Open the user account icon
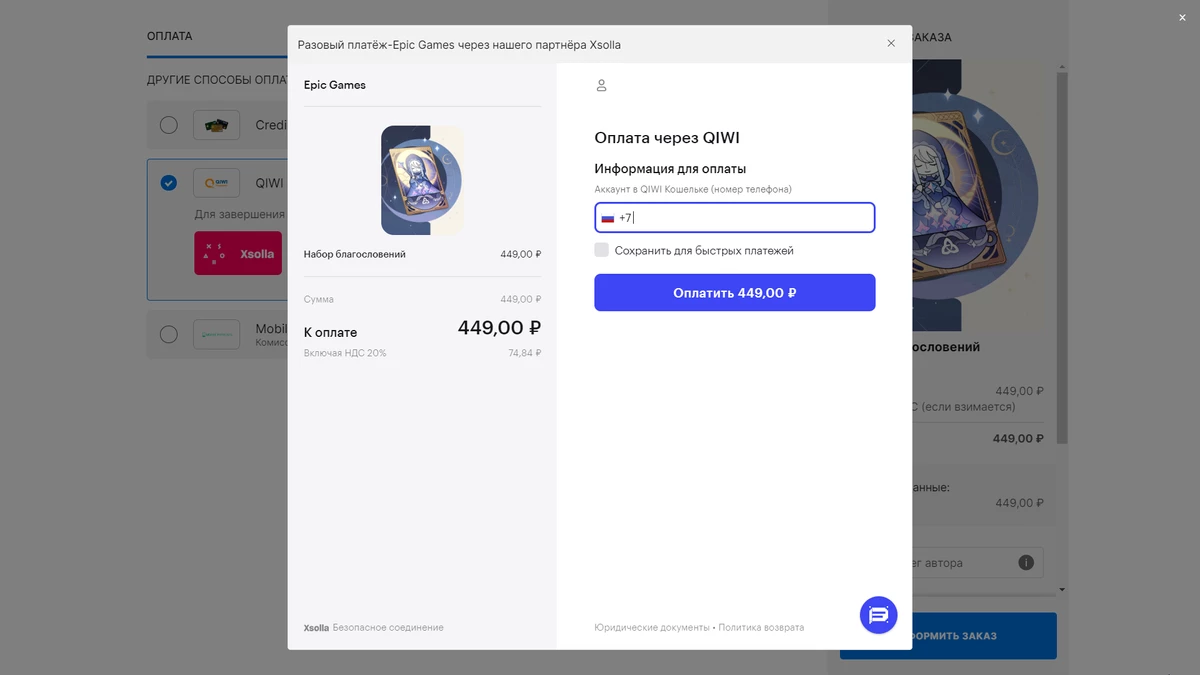This screenshot has width=1200, height=675. [x=601, y=85]
